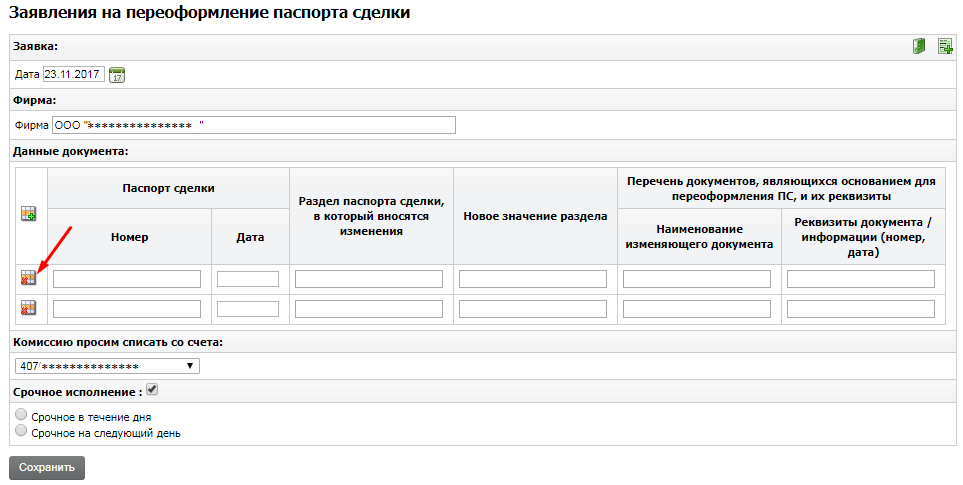Viewport: 963px width, 485px height.
Task: Select the Срочное в течение дня option
Action: (x=22, y=415)
